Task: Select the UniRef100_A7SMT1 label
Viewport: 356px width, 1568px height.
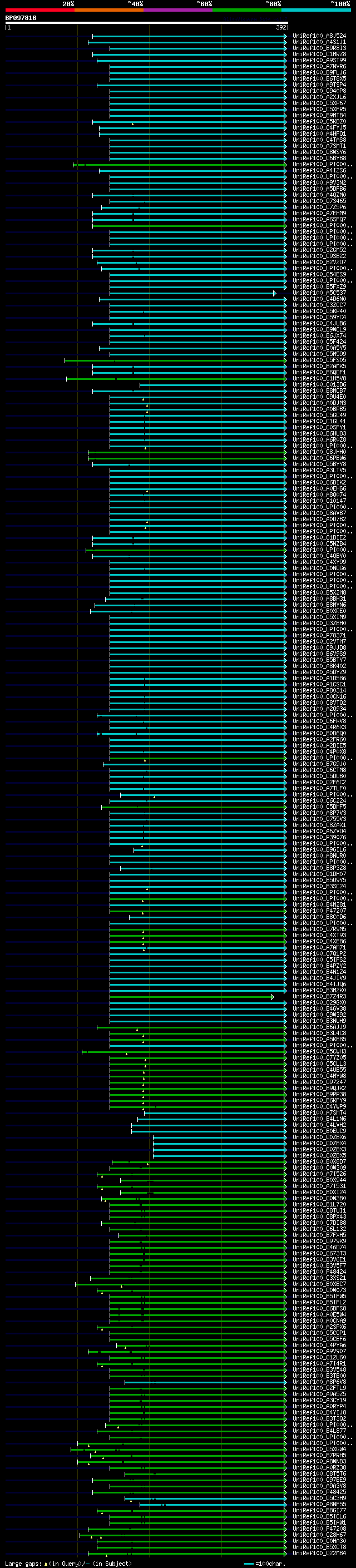Action: click(319, 146)
